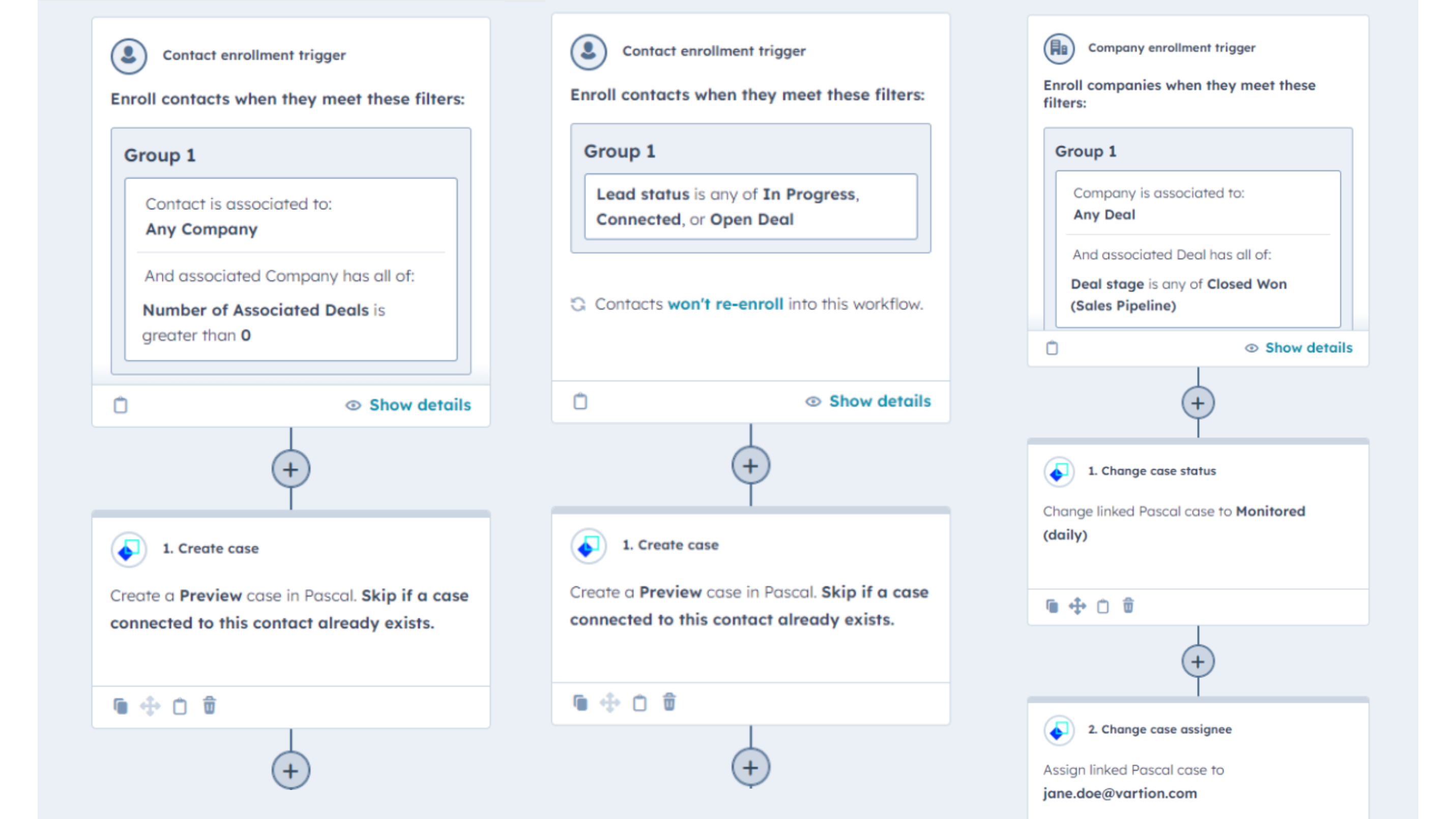Open the Lead status filter condition

(x=750, y=207)
